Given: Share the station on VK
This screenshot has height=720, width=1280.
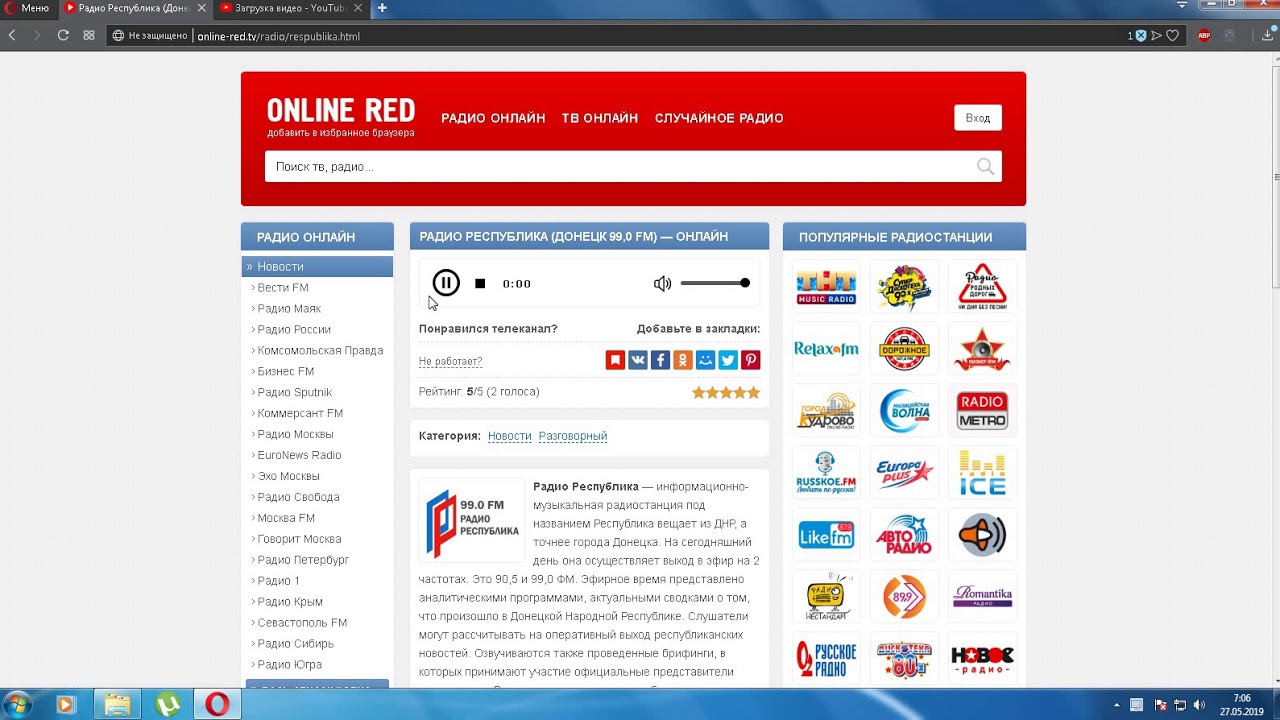Looking at the screenshot, I should [x=638, y=360].
